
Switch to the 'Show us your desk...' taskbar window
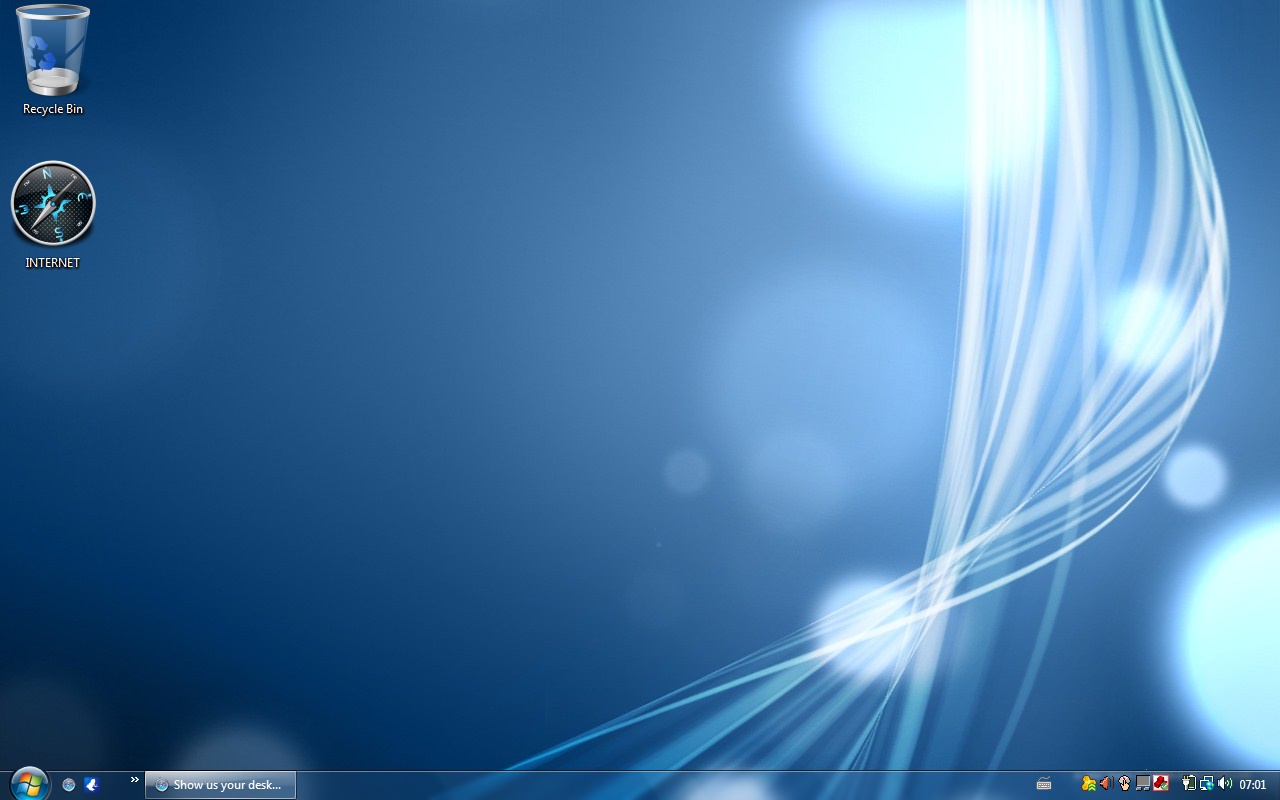[x=221, y=785]
